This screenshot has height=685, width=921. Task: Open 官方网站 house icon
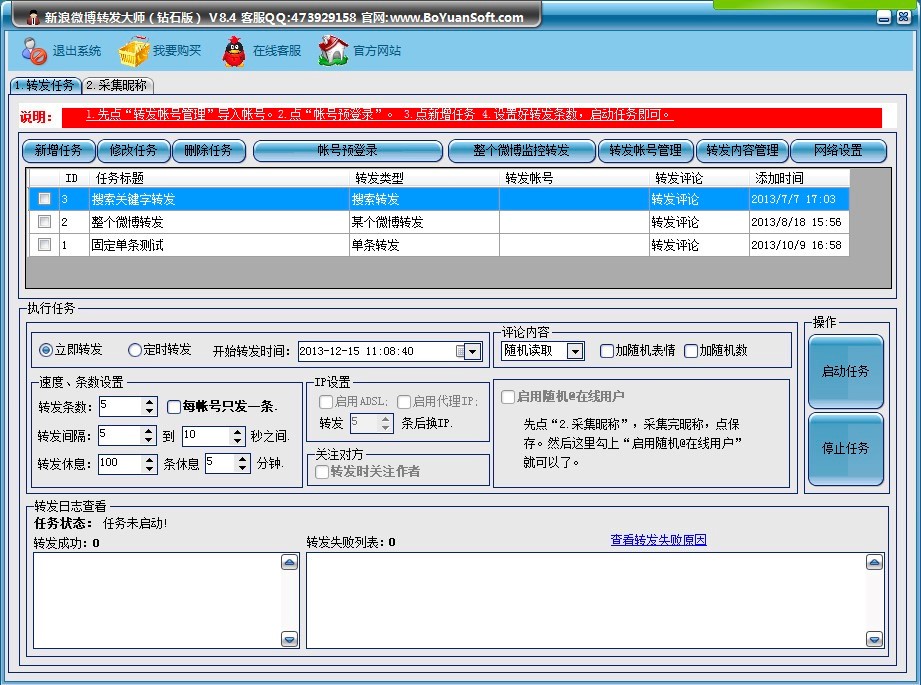tap(333, 50)
